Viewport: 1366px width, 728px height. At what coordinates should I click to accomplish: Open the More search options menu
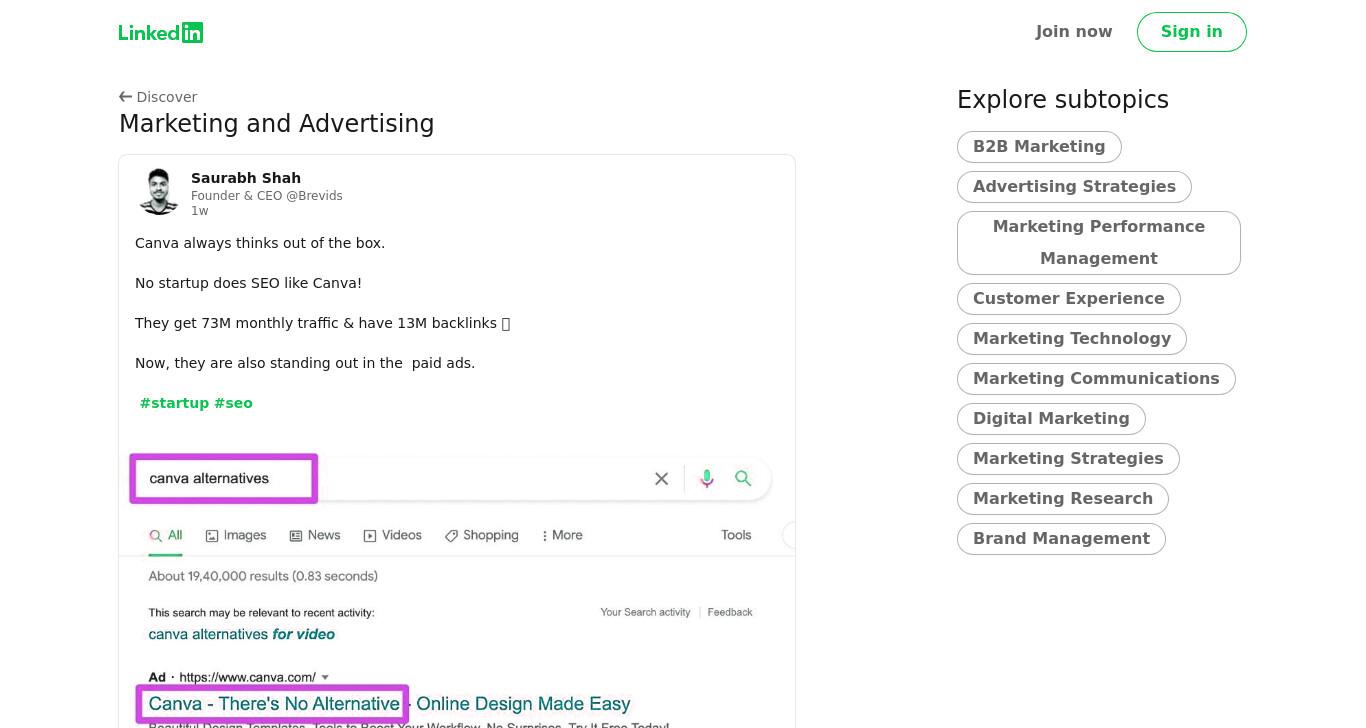[x=562, y=536]
